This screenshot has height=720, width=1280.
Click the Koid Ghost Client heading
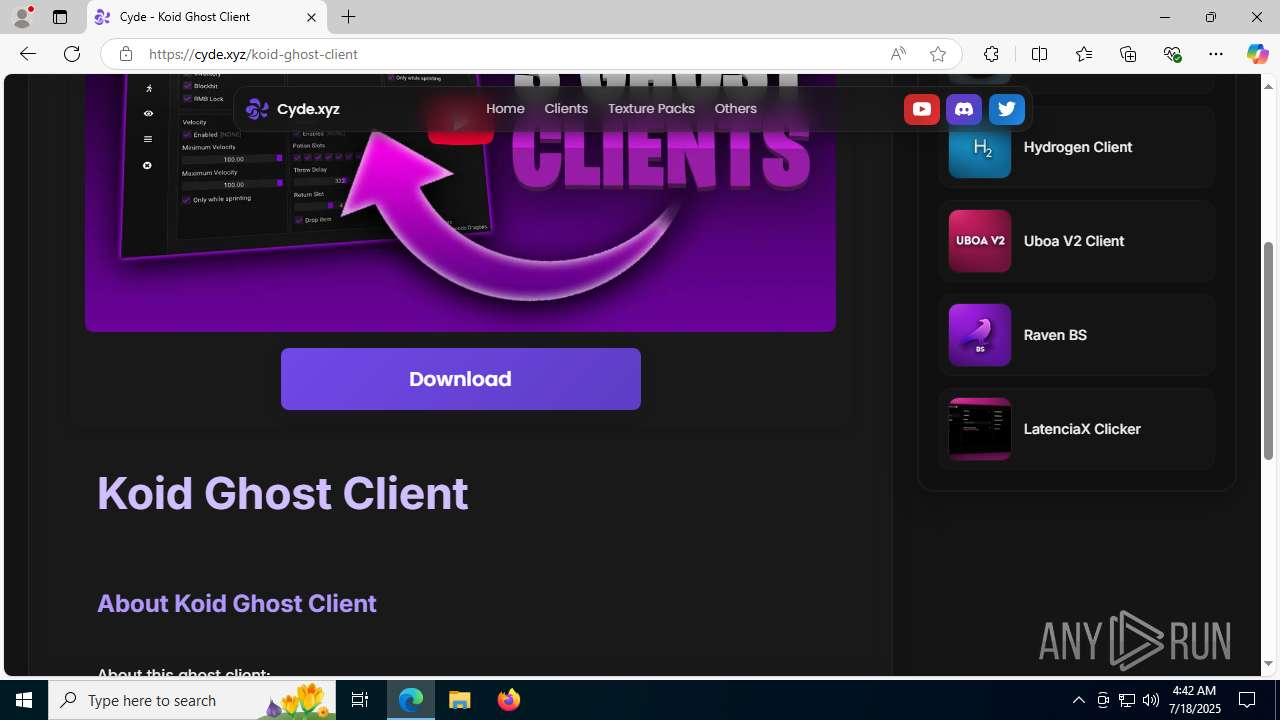pyautogui.click(x=282, y=493)
